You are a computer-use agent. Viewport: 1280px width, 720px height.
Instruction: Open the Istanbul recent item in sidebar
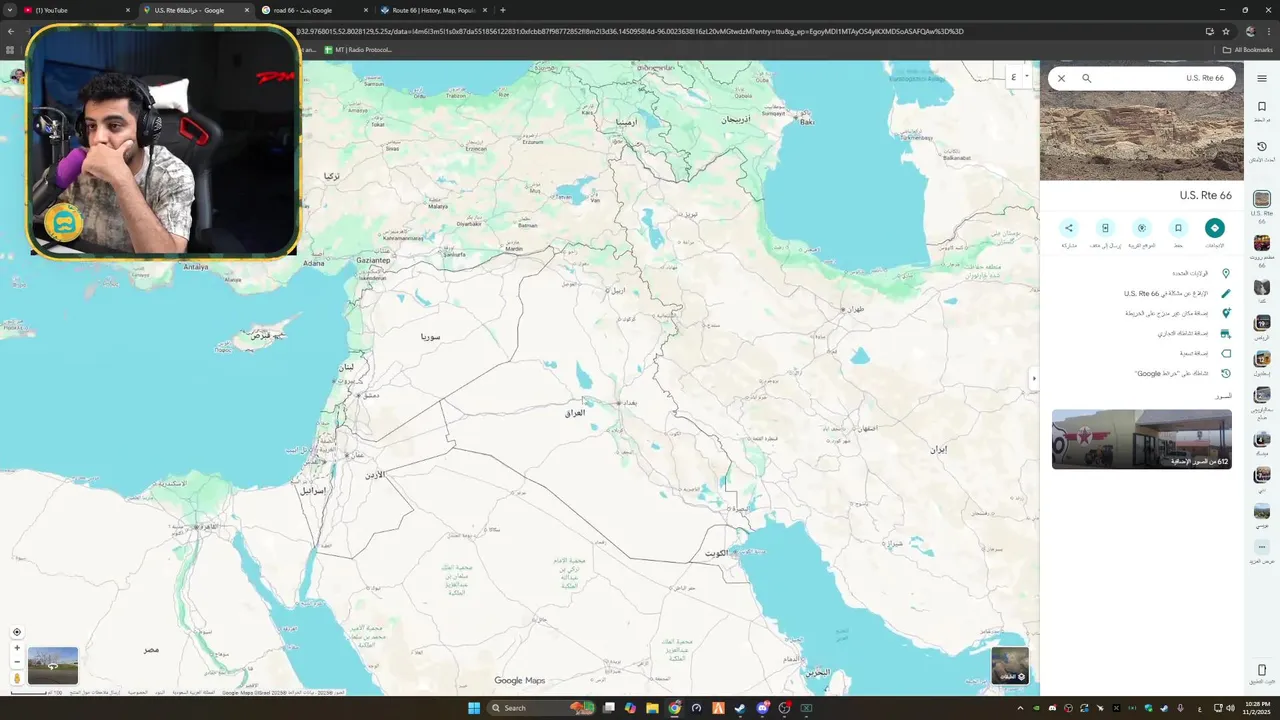1262,362
